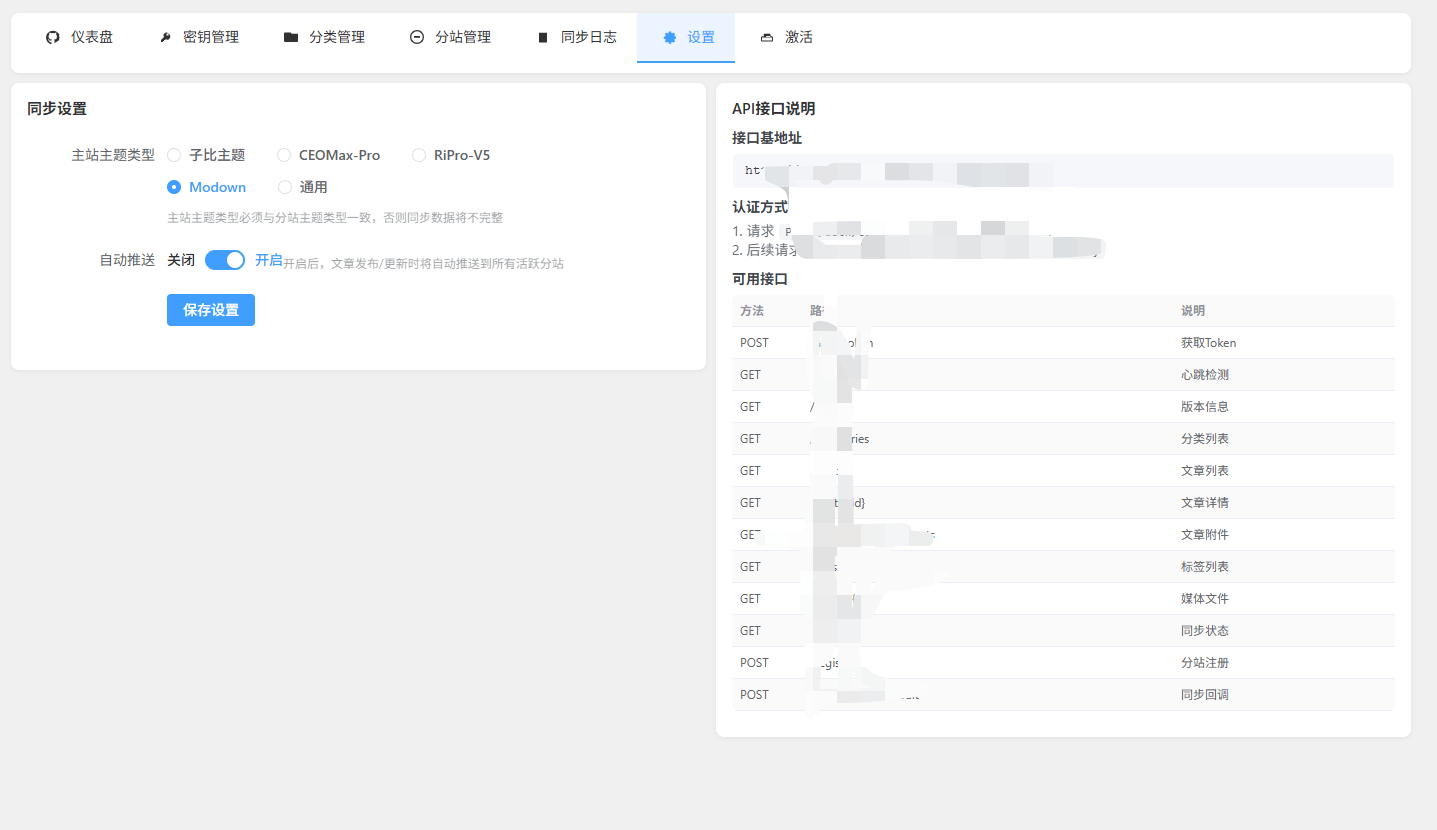Click the log icon for 同步日志

pos(543,37)
